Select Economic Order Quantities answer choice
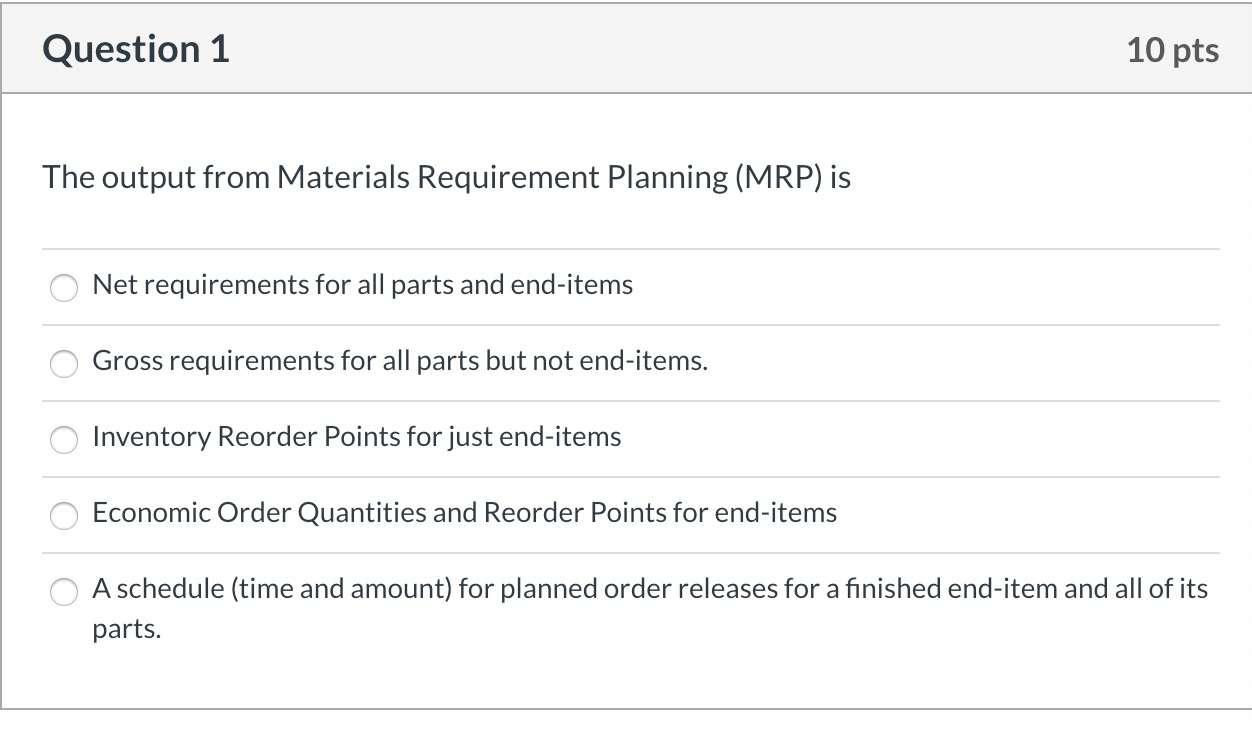 click(64, 516)
